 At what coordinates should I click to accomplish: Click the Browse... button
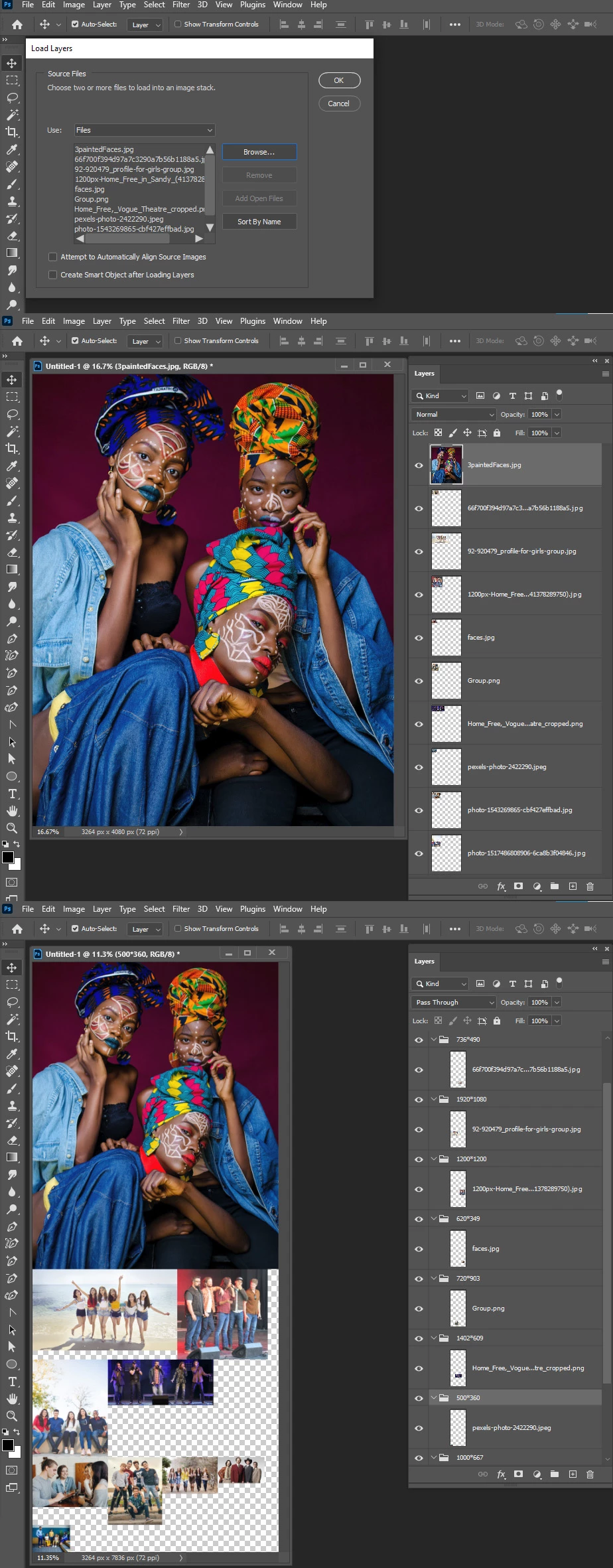point(259,152)
